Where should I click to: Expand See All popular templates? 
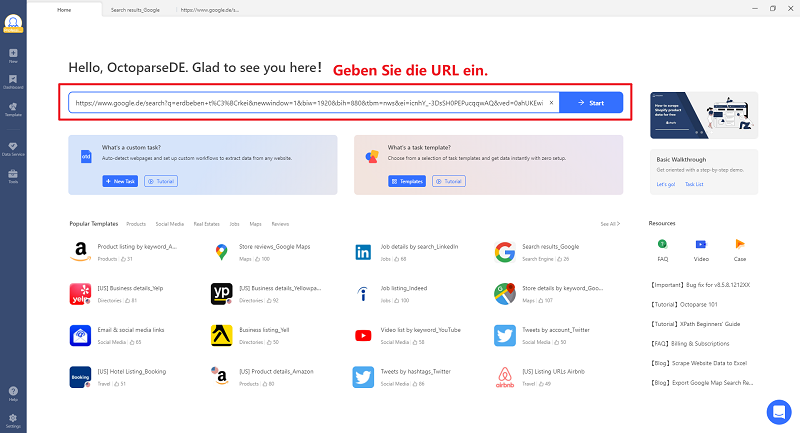coord(610,224)
